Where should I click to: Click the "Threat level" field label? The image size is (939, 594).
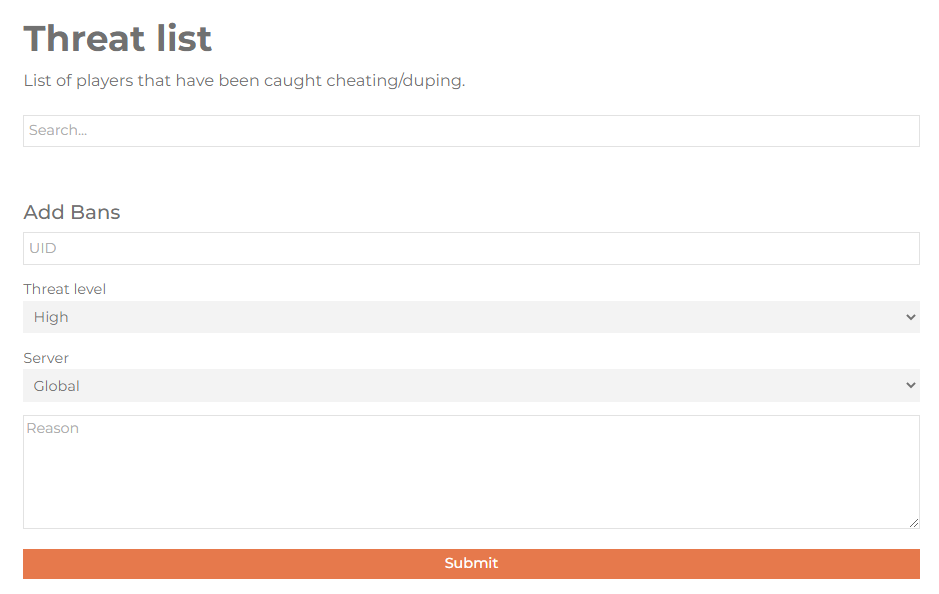coord(65,289)
